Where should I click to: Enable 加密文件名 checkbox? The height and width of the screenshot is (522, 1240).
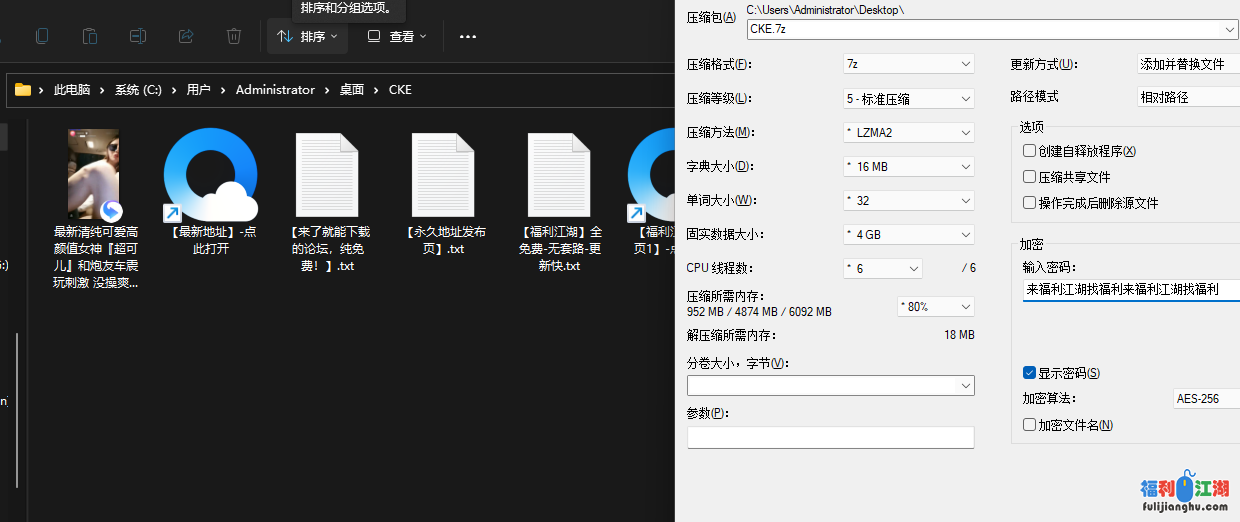tap(1029, 425)
